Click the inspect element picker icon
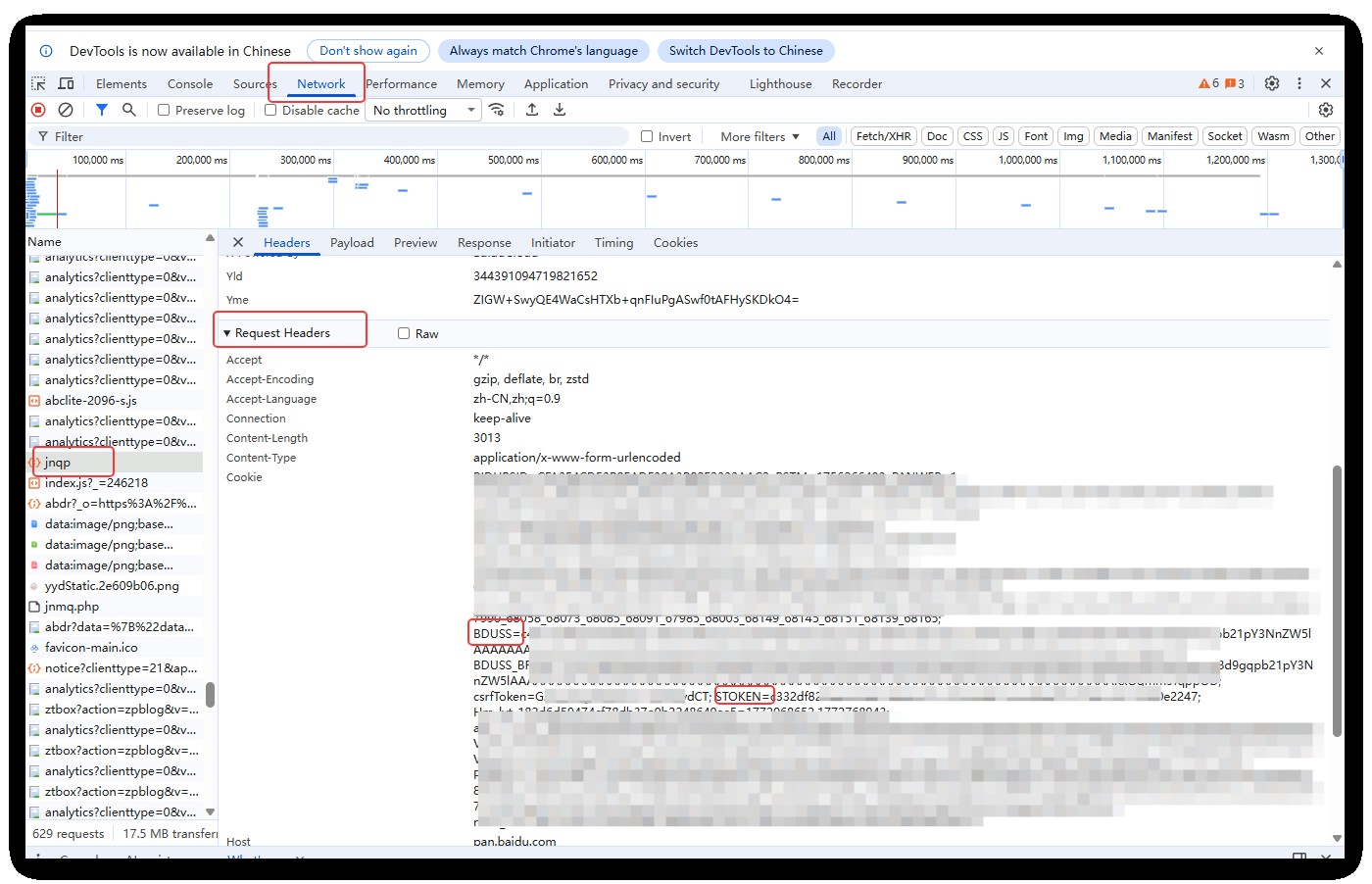The image size is (1372, 884). pyautogui.click(x=38, y=83)
